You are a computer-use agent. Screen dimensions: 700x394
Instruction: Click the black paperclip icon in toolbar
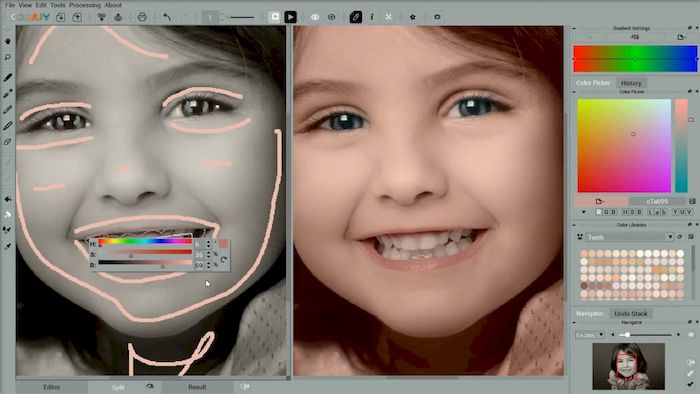(356, 17)
